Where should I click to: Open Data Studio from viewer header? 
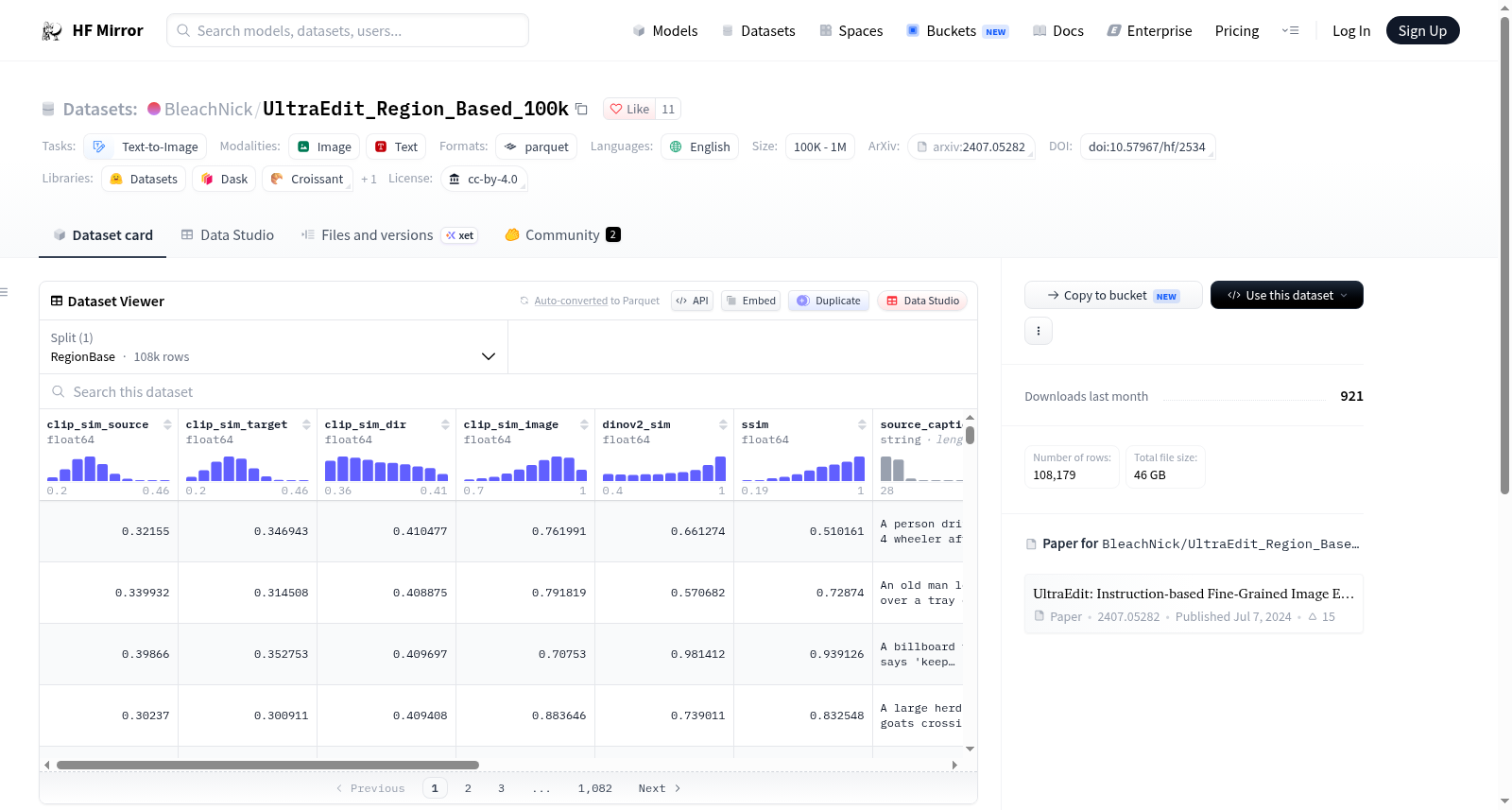(922, 301)
